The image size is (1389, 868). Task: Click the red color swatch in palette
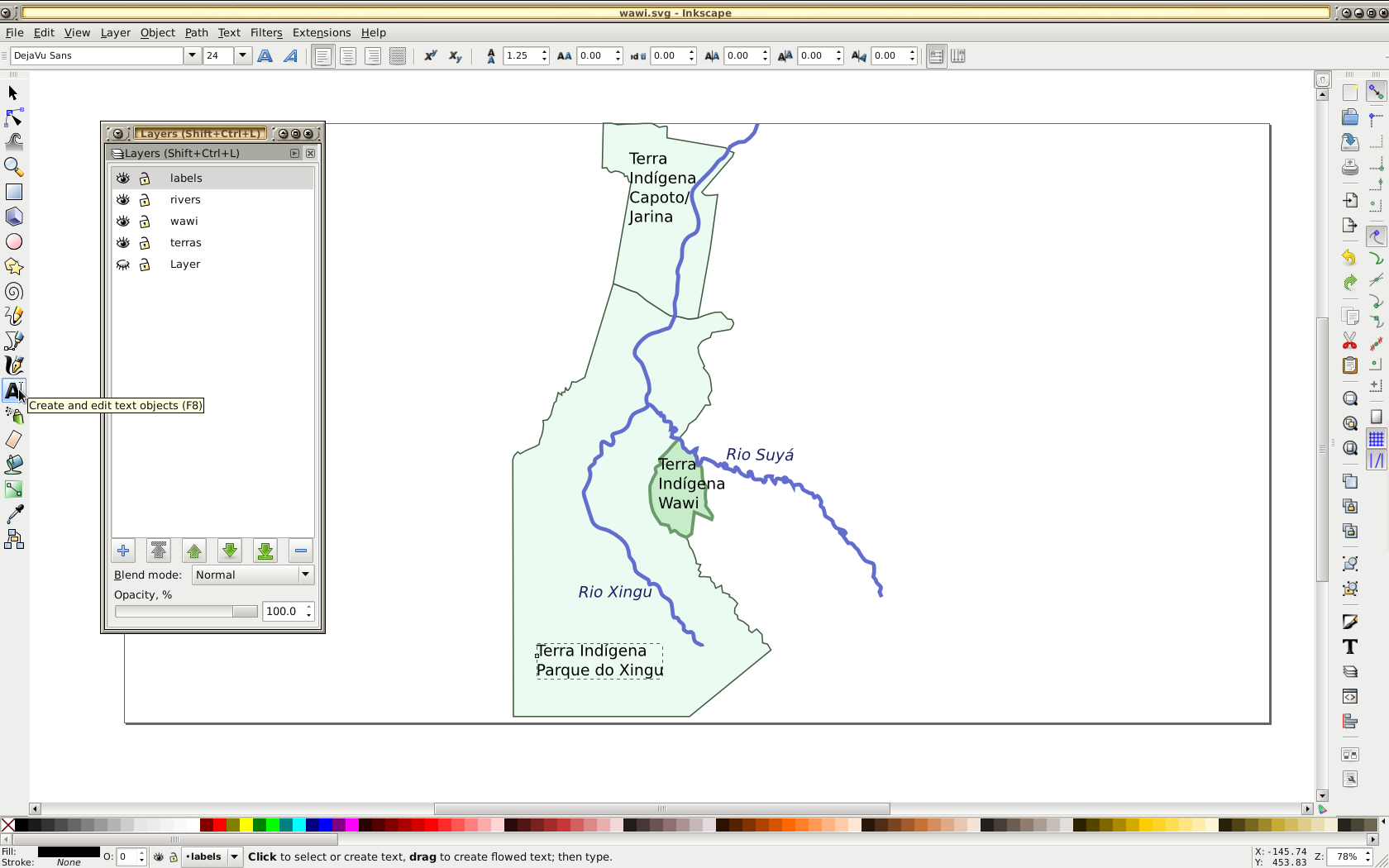point(219,825)
